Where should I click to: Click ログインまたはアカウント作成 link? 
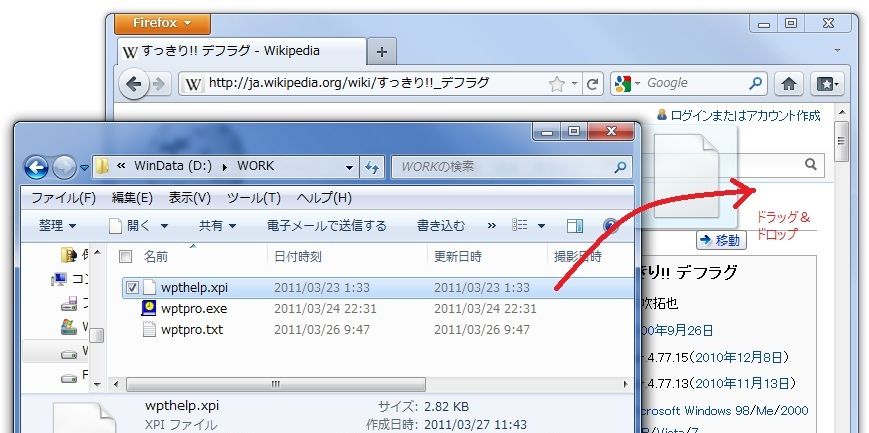click(744, 116)
